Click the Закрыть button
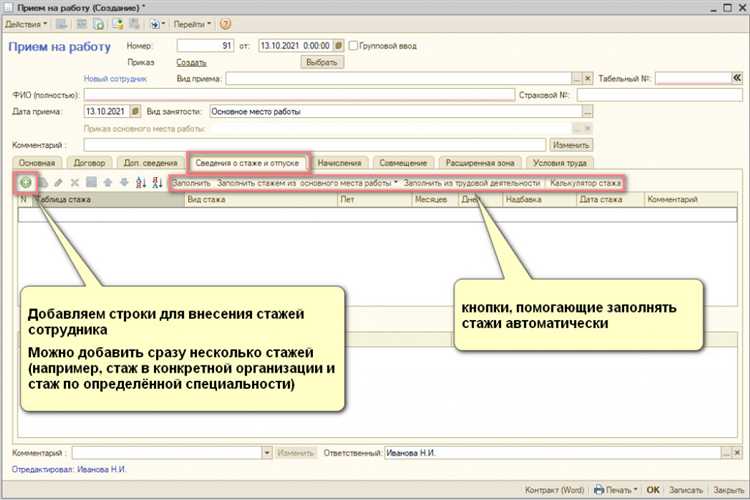Viewport: 750px width, 500px height. tap(728, 490)
